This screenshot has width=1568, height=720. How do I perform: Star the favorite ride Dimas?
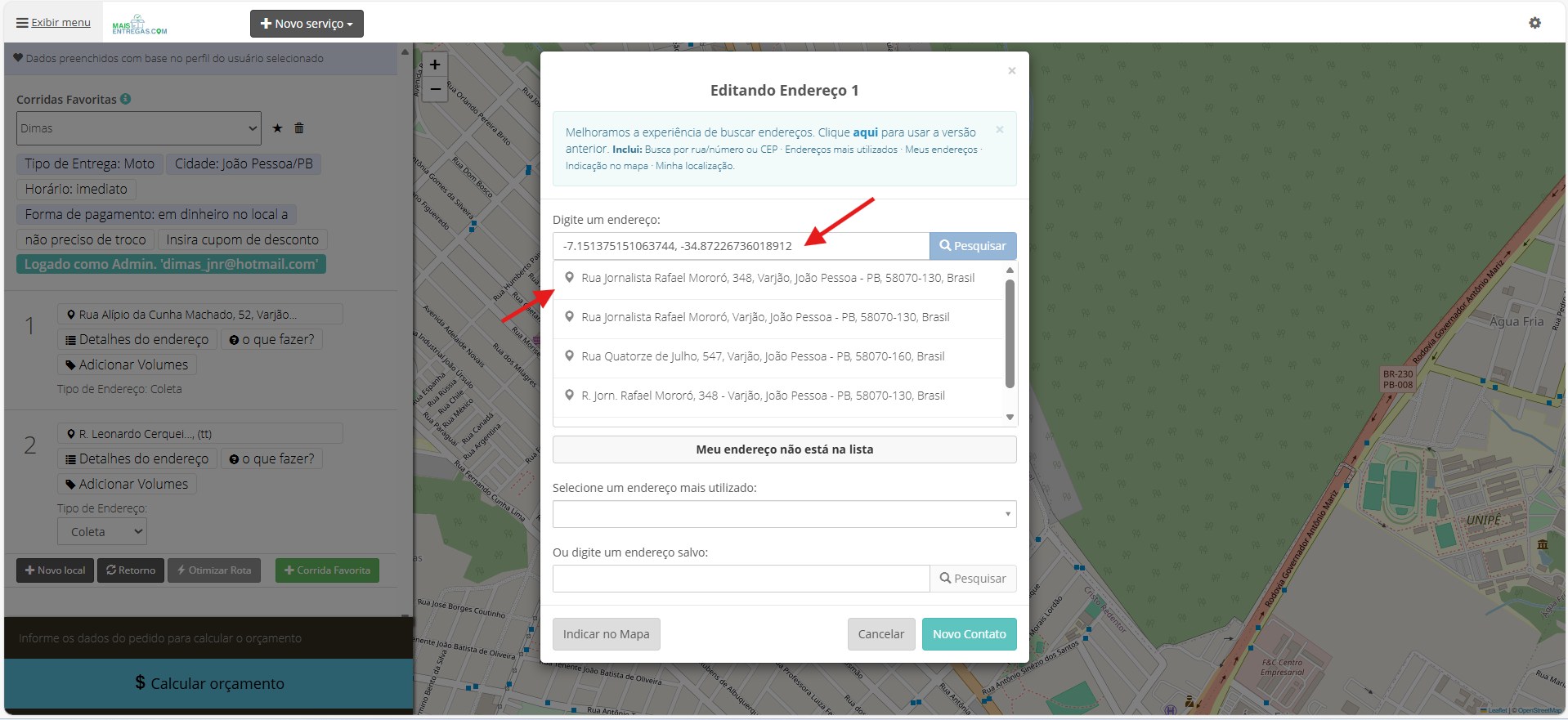277,128
